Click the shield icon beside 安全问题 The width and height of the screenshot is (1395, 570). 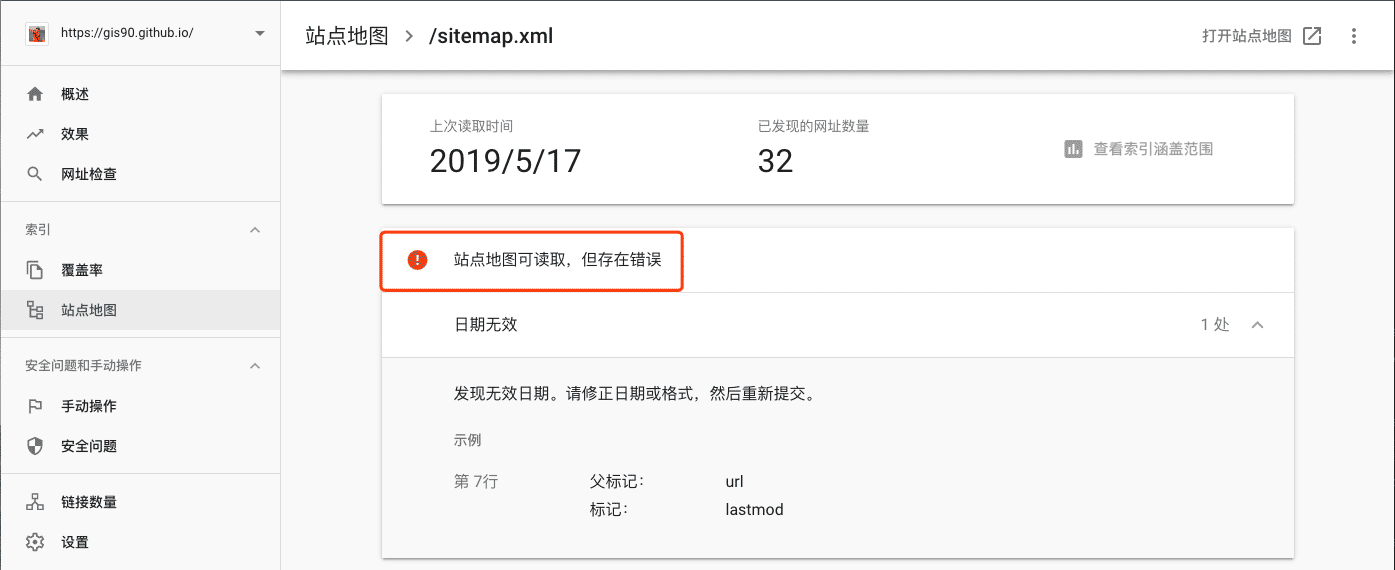(x=35, y=446)
